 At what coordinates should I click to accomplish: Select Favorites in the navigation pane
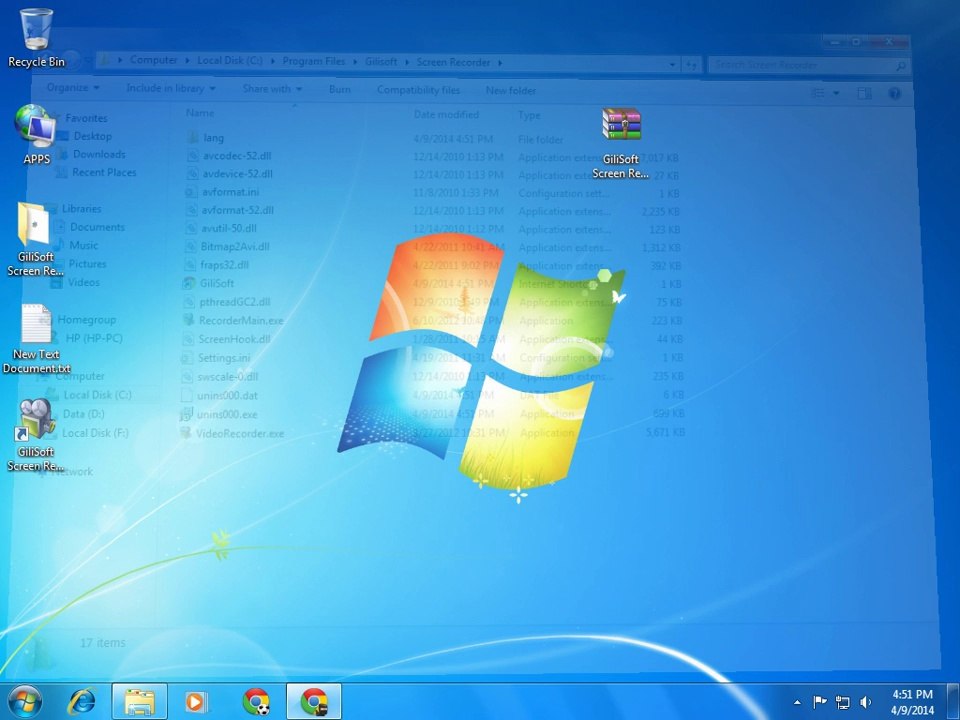click(86, 118)
